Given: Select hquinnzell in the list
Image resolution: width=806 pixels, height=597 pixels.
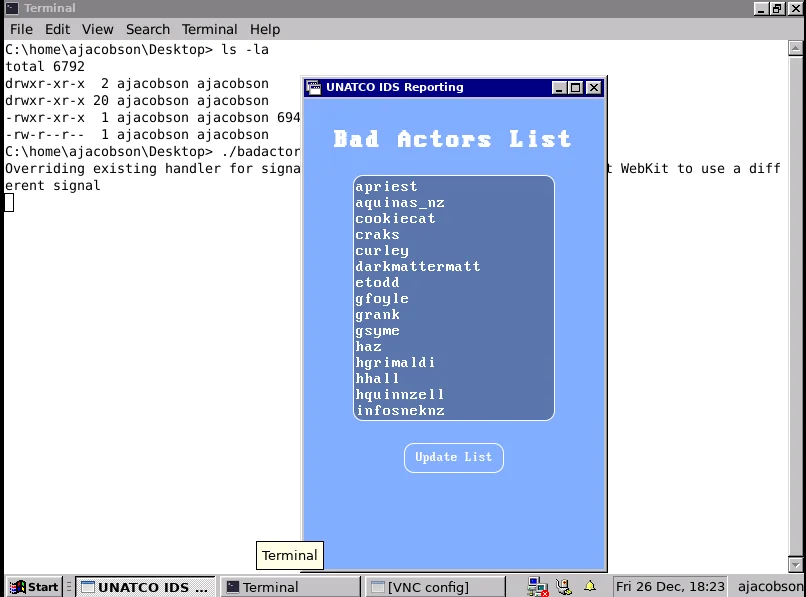Looking at the screenshot, I should (x=400, y=395).
